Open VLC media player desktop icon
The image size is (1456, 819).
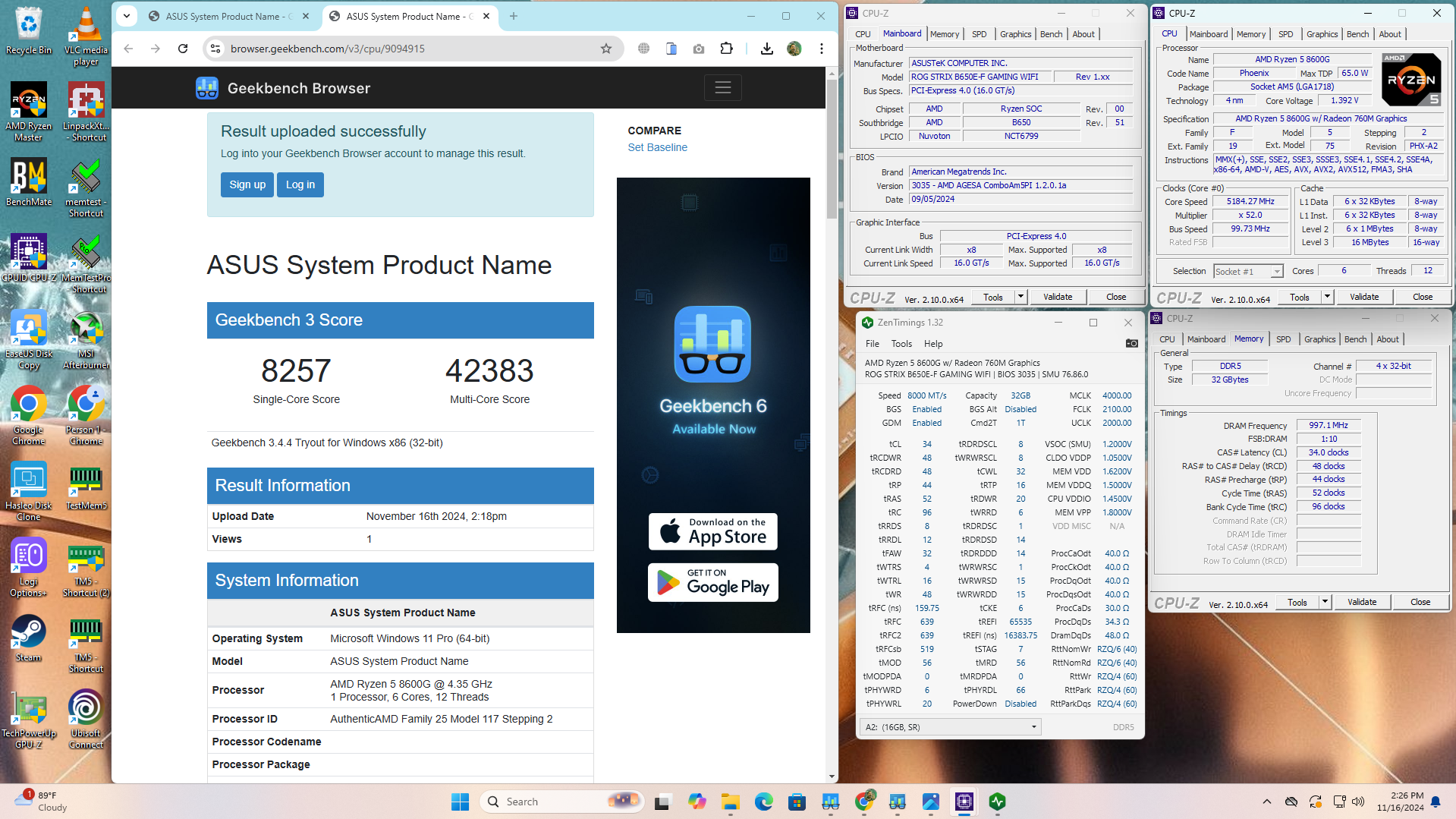click(x=86, y=36)
